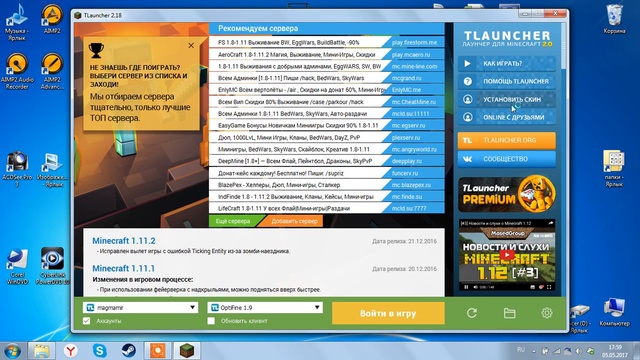
Task: Open the TLAUNCHER.ORG link button
Action: point(507,140)
